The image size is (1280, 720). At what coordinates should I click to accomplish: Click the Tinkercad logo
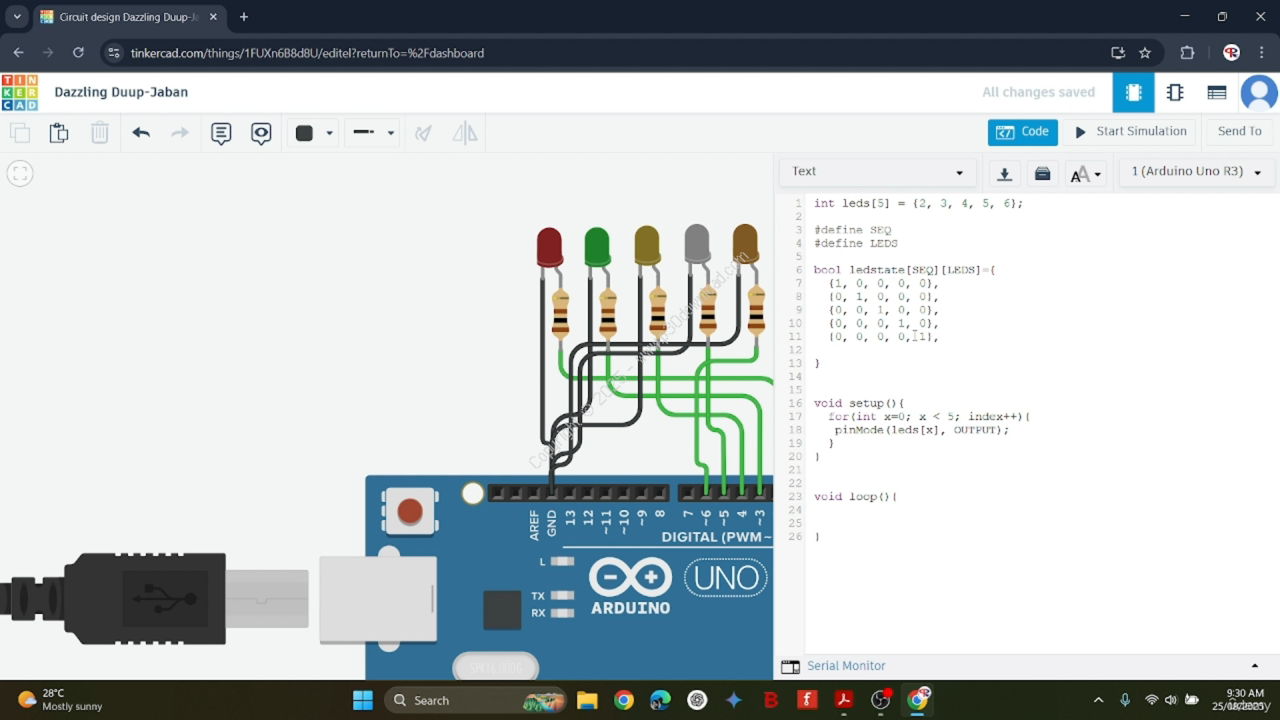20,92
